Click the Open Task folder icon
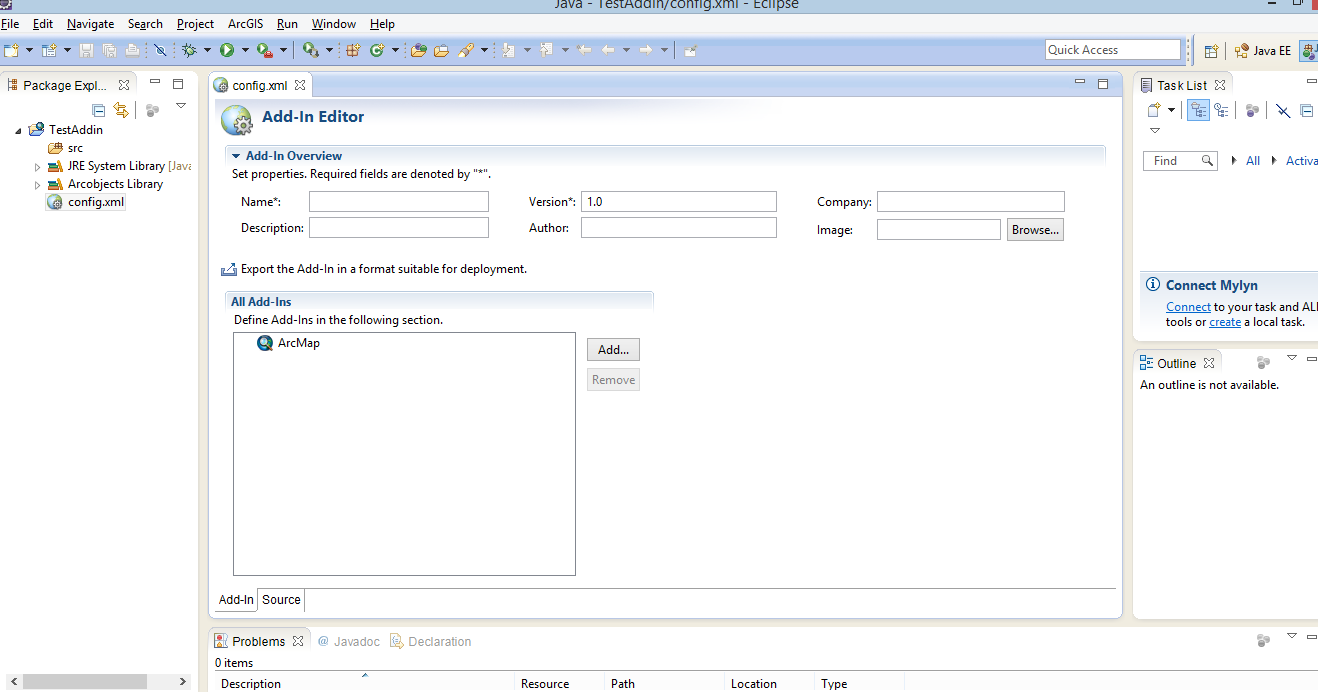The image size is (1318, 692). 441,50
